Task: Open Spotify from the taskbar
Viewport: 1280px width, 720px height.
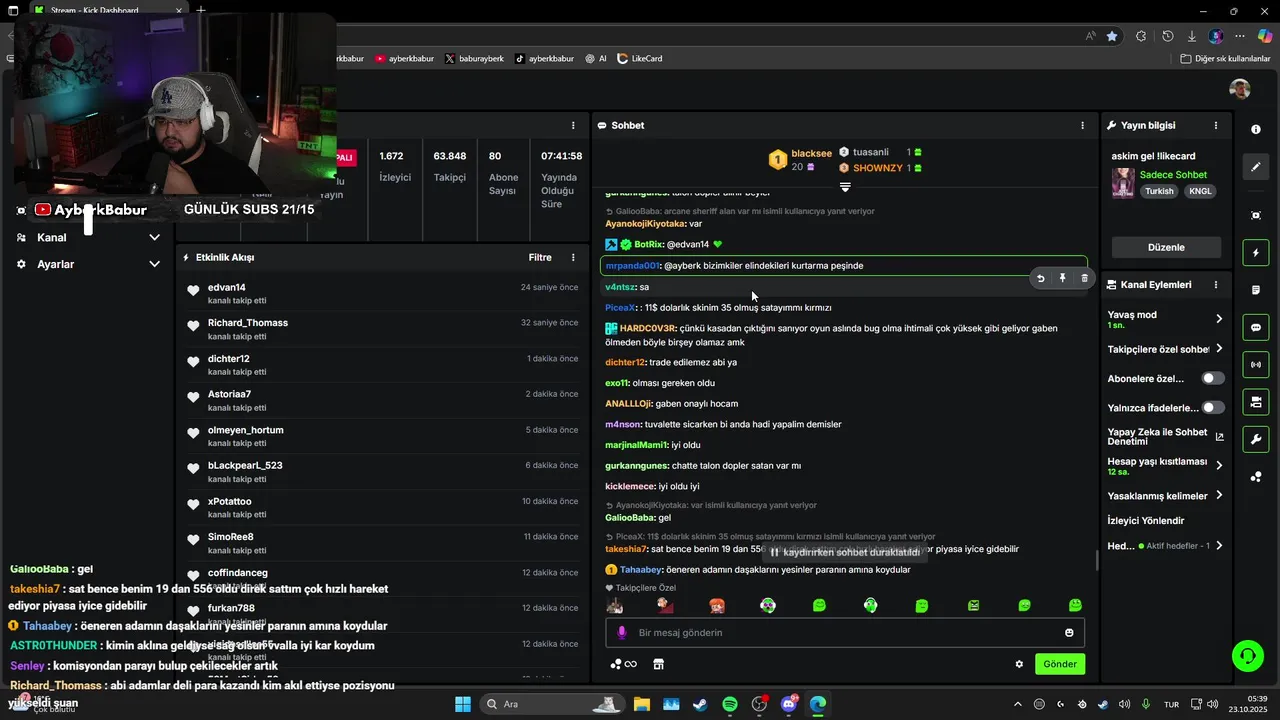Action: click(729, 704)
